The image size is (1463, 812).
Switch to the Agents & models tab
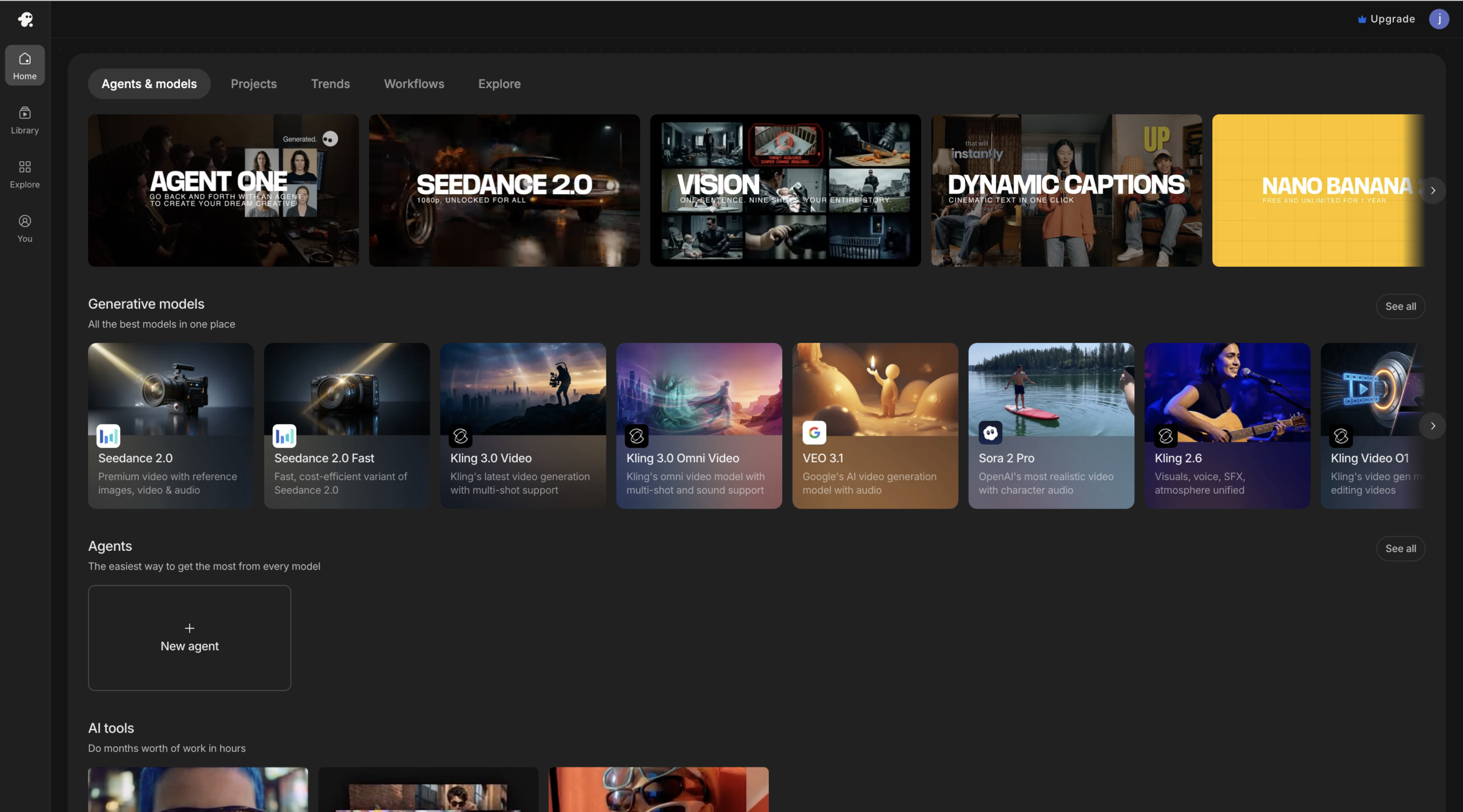click(149, 84)
